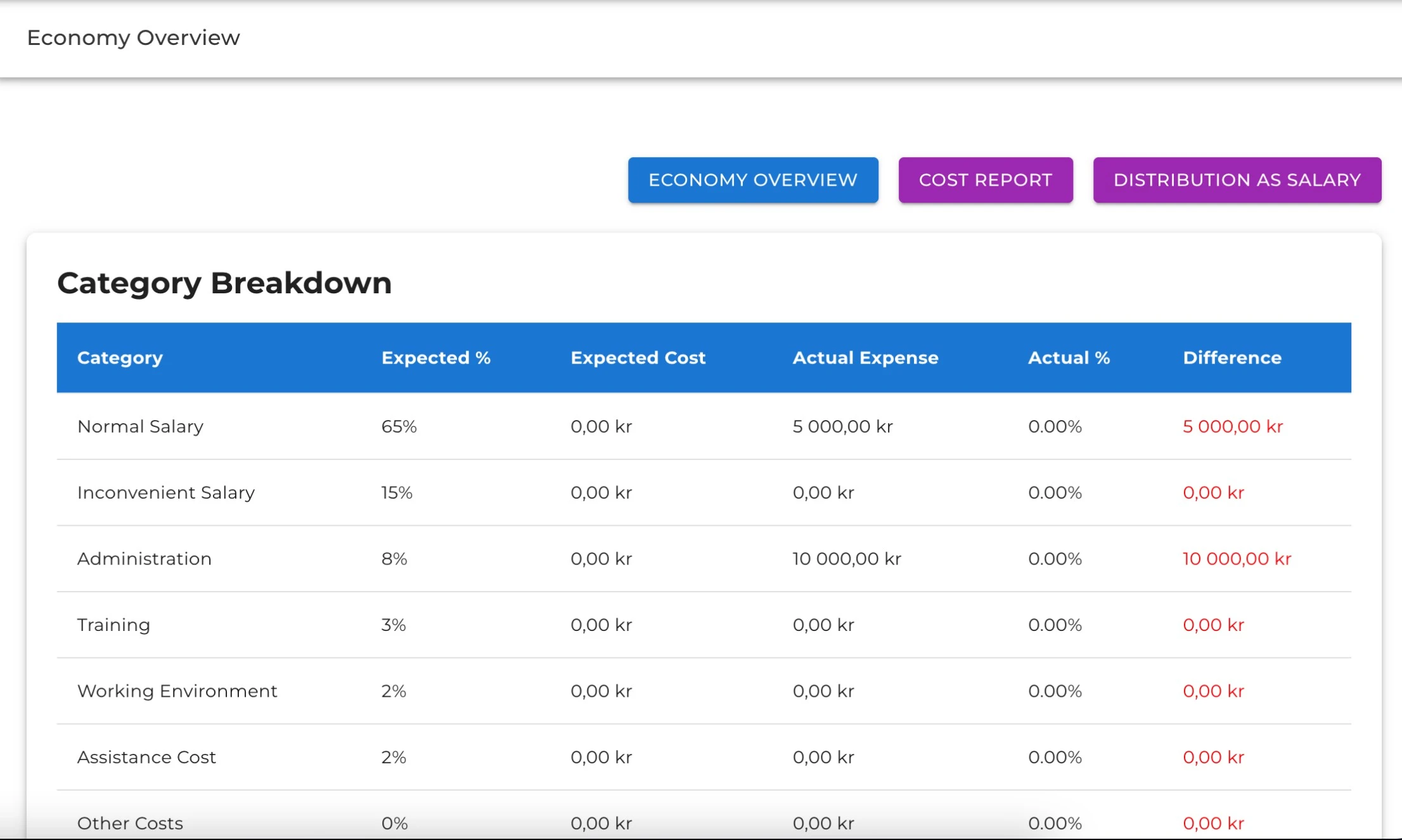
Task: Click Working Environment's red difference 0,00 kr
Action: 1214,690
